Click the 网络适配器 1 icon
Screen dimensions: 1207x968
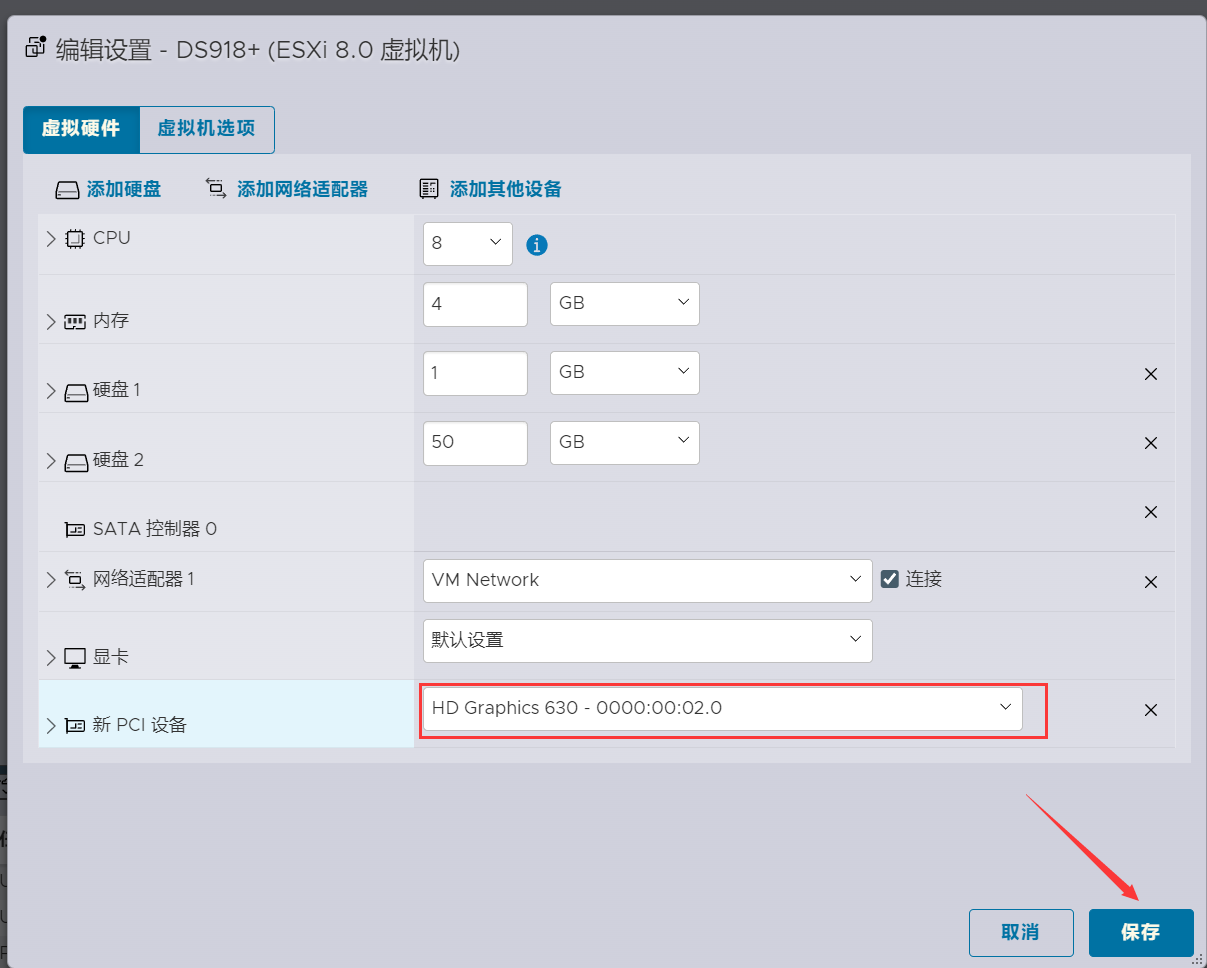[75, 579]
